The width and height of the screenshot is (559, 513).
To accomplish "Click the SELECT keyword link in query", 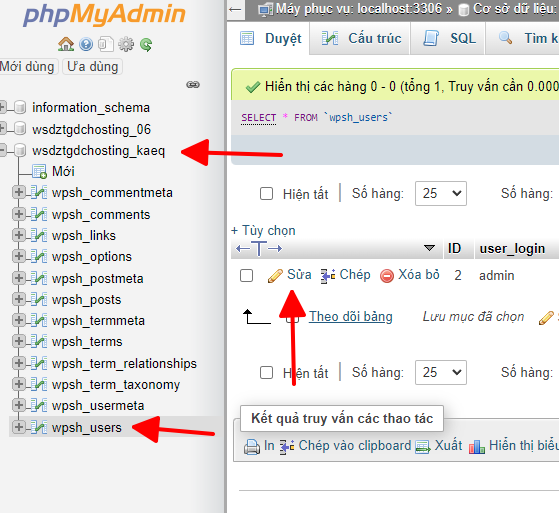I will click(x=258, y=118).
